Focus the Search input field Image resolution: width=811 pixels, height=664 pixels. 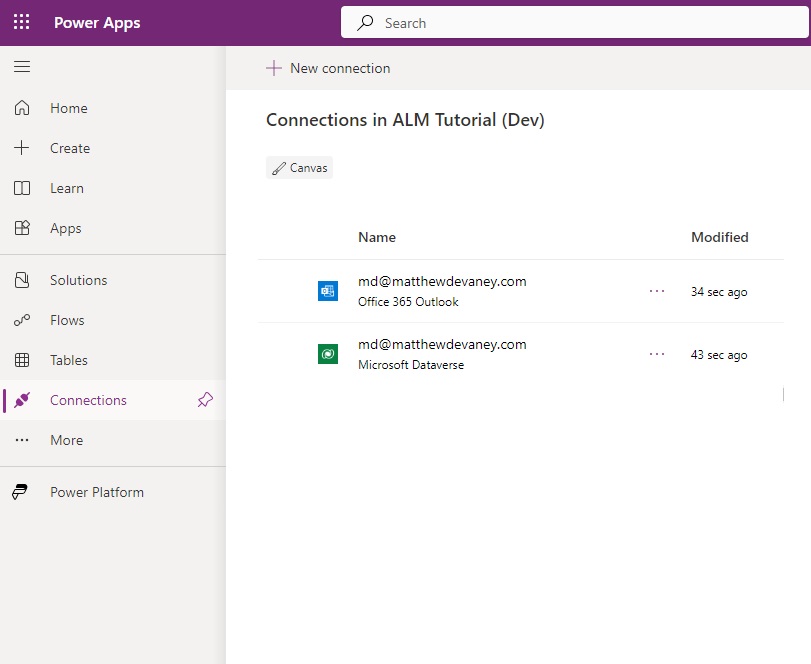point(575,22)
